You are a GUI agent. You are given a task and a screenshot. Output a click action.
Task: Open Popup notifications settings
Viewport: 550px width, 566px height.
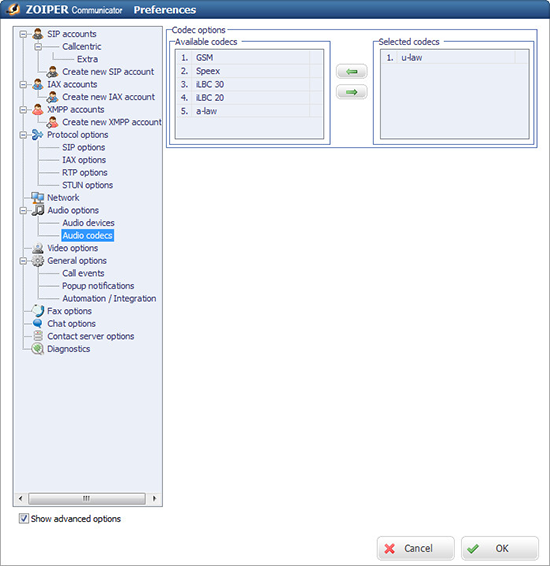point(98,286)
